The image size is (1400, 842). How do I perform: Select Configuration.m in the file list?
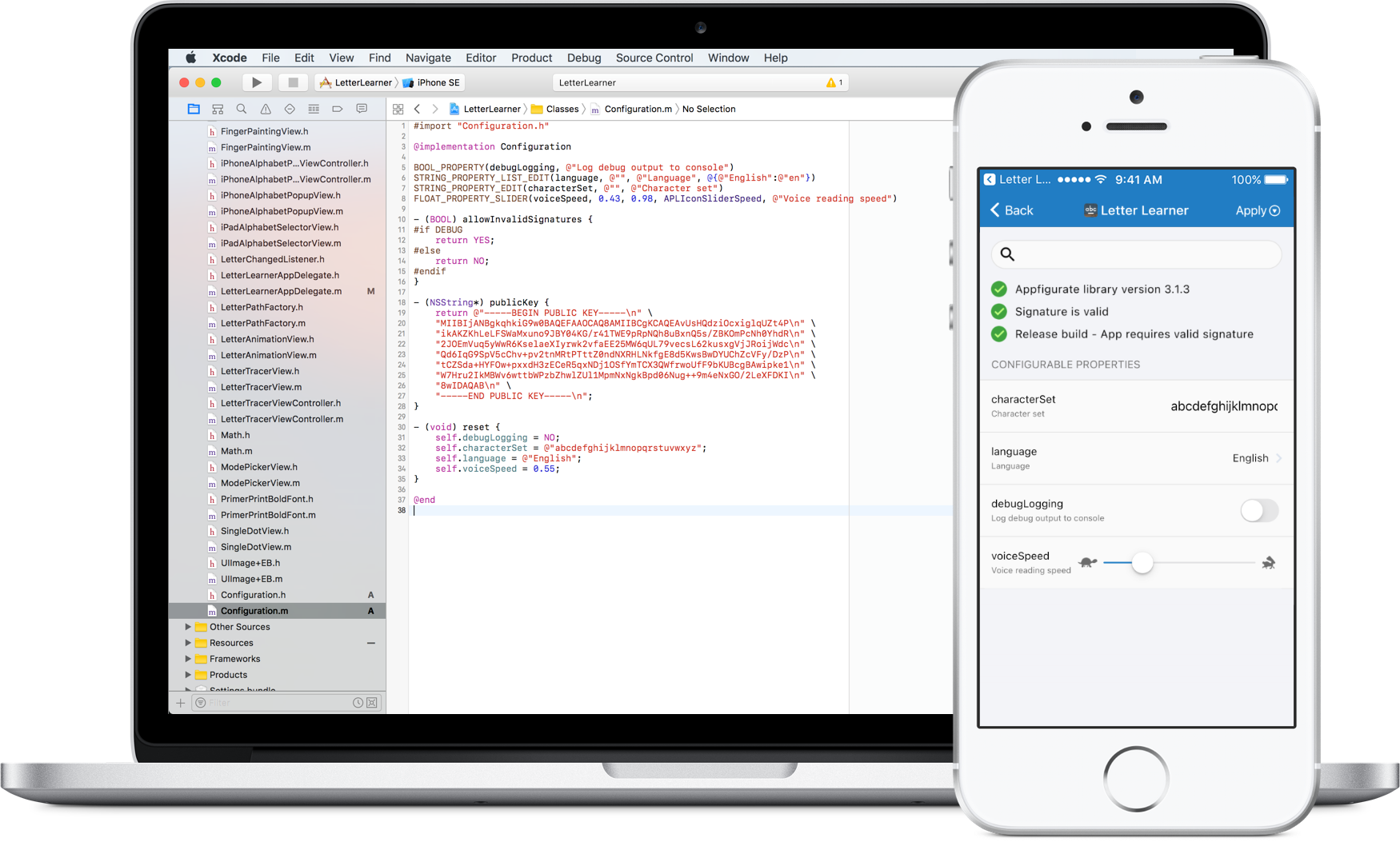click(277, 611)
